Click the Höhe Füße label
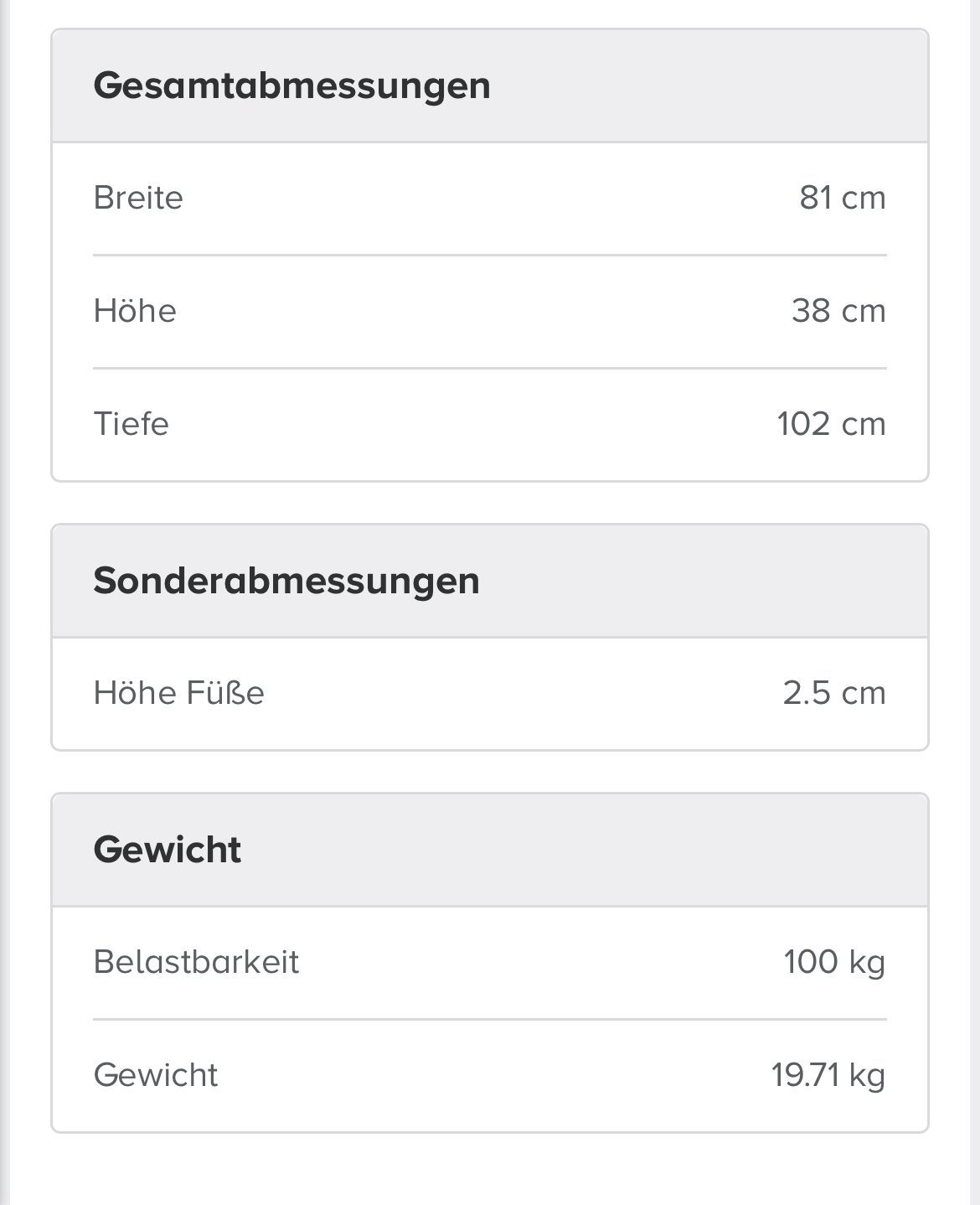 [178, 693]
